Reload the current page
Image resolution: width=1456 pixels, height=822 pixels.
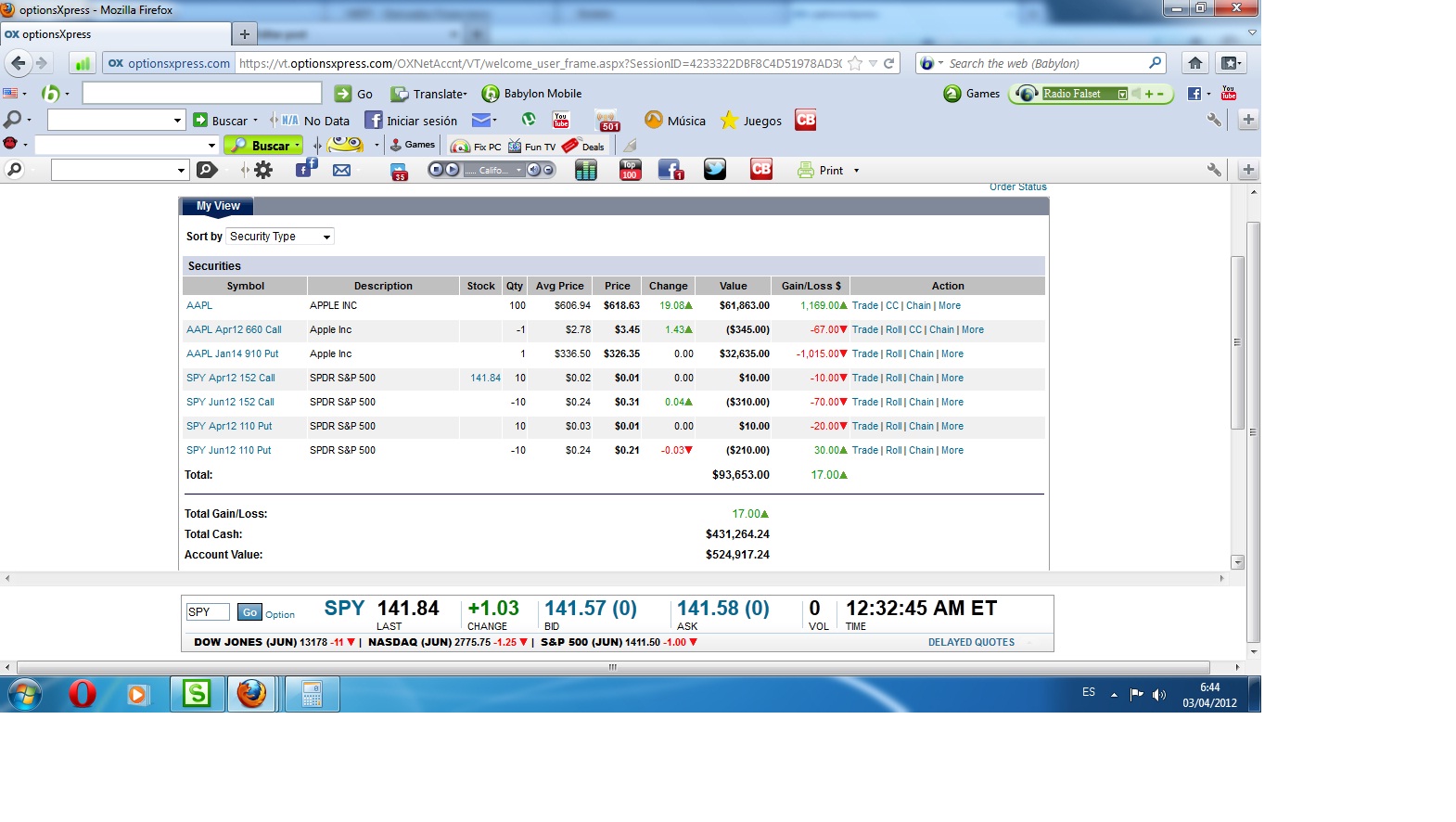coord(888,63)
